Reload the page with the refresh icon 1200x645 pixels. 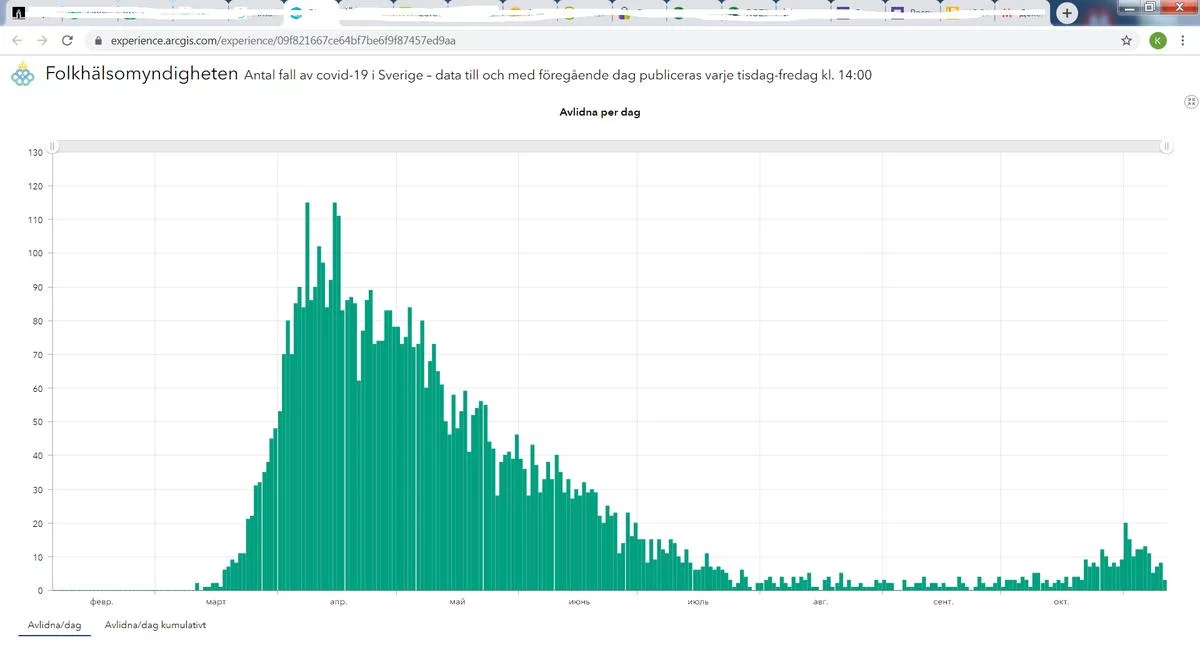(67, 41)
